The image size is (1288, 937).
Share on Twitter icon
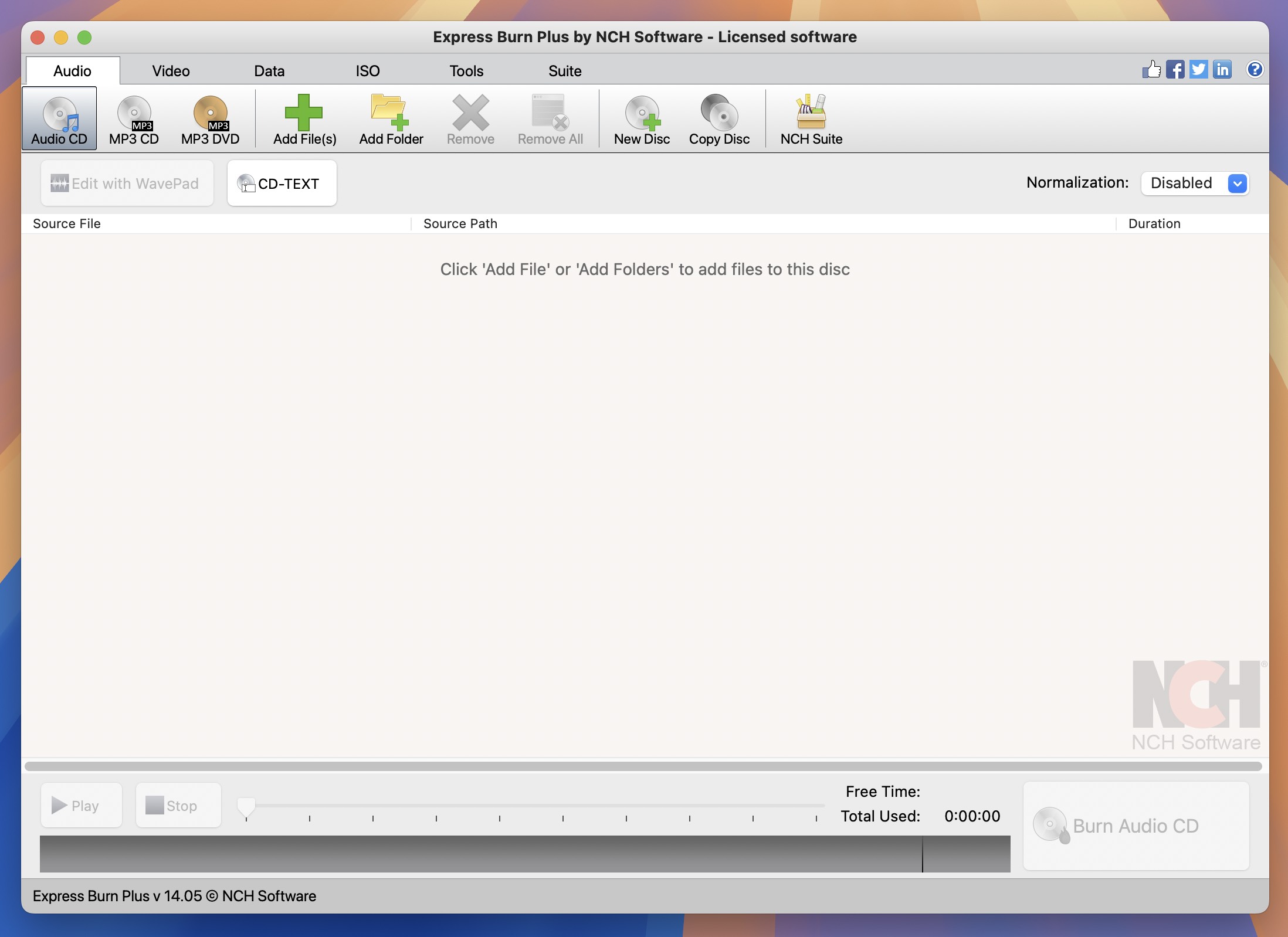[1198, 70]
